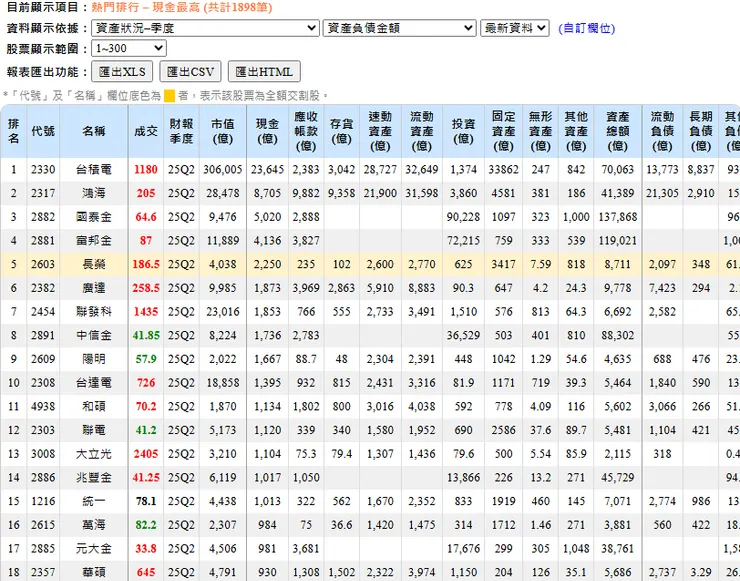Click 鴻海 cash value 8,705 cell
The height and width of the screenshot is (581, 740).
(268, 193)
